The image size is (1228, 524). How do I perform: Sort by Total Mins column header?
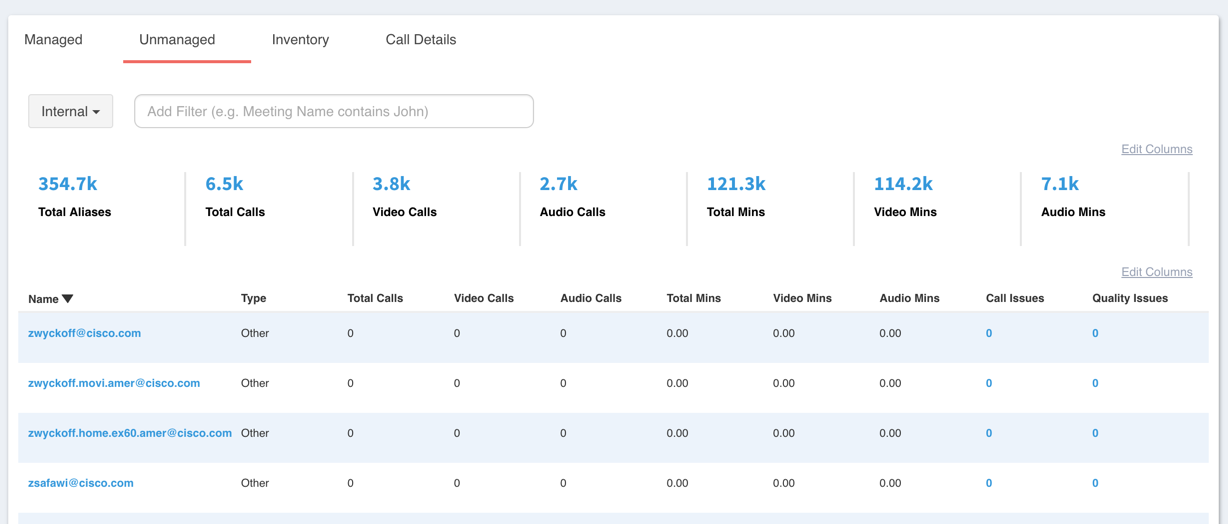(x=694, y=298)
